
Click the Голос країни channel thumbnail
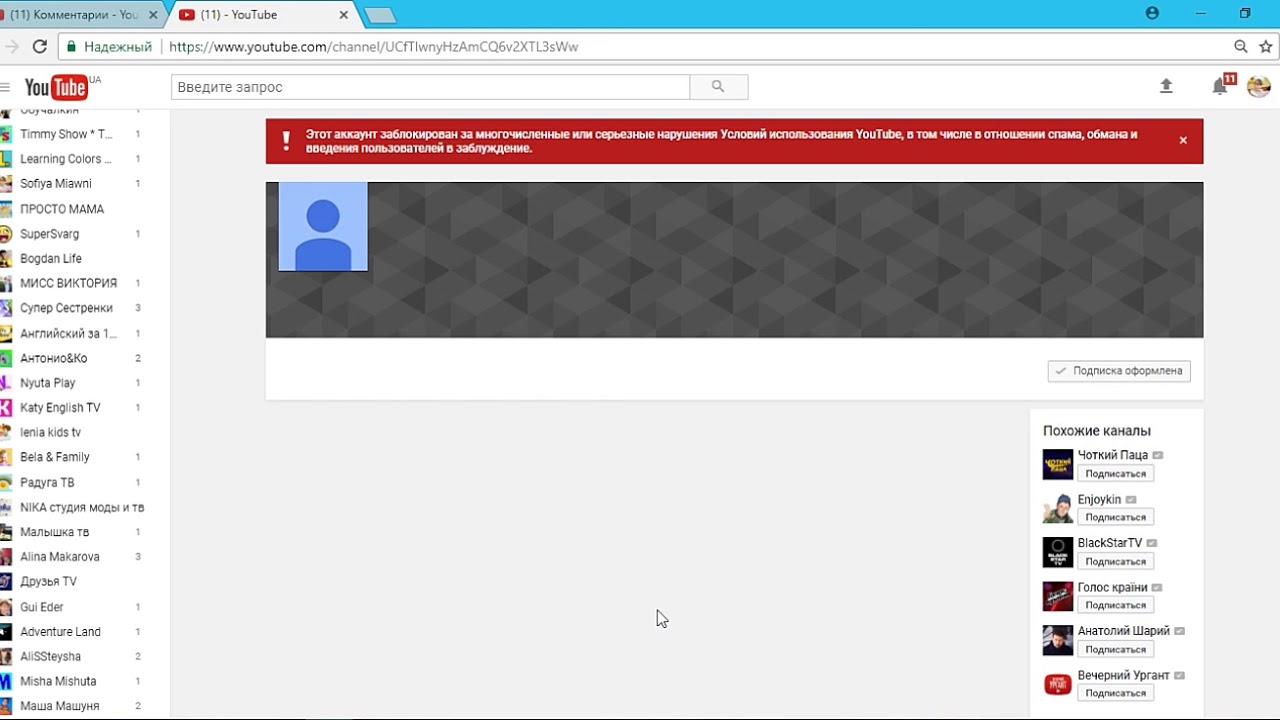[1058, 596]
